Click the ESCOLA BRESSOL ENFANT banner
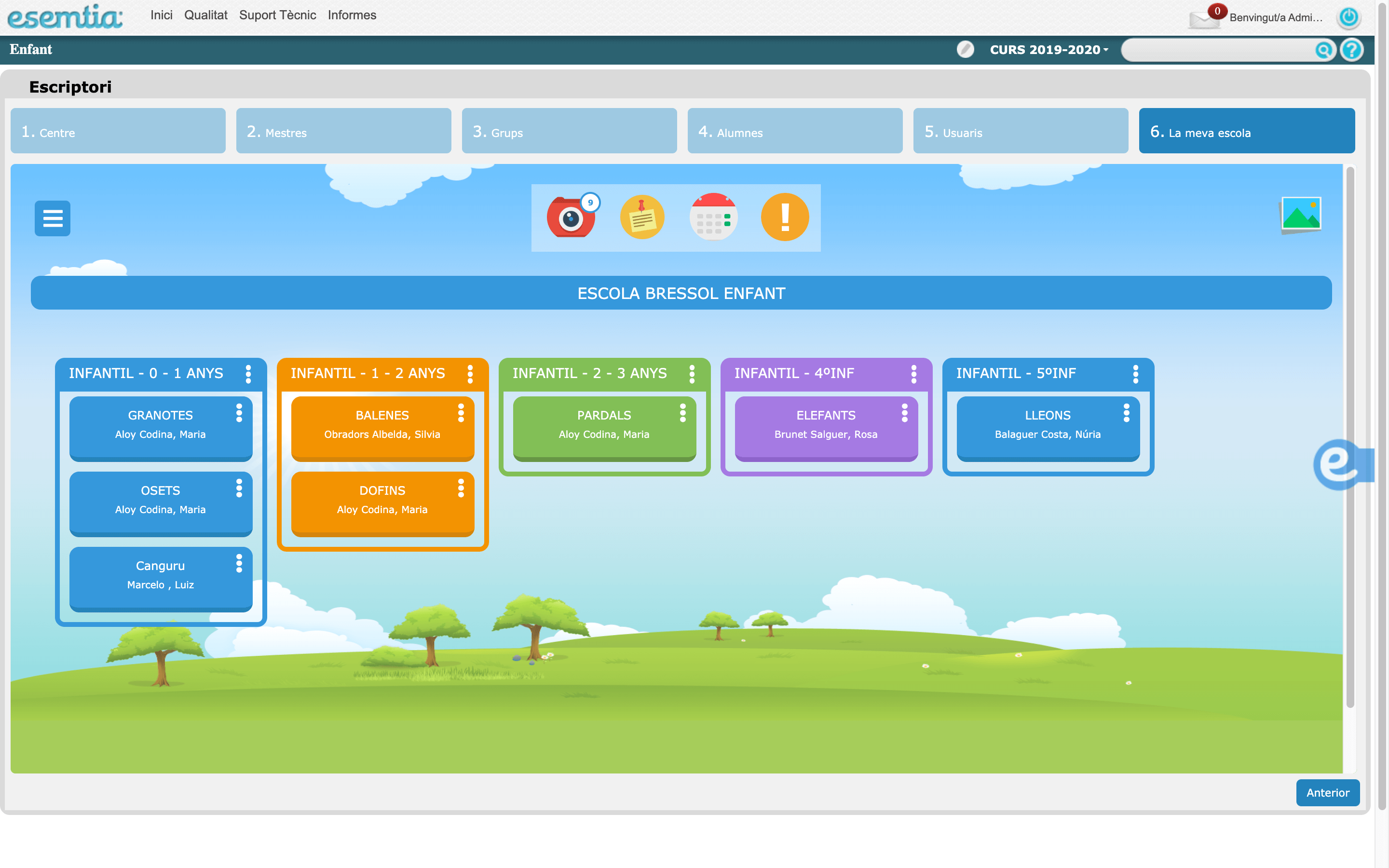 pos(681,293)
